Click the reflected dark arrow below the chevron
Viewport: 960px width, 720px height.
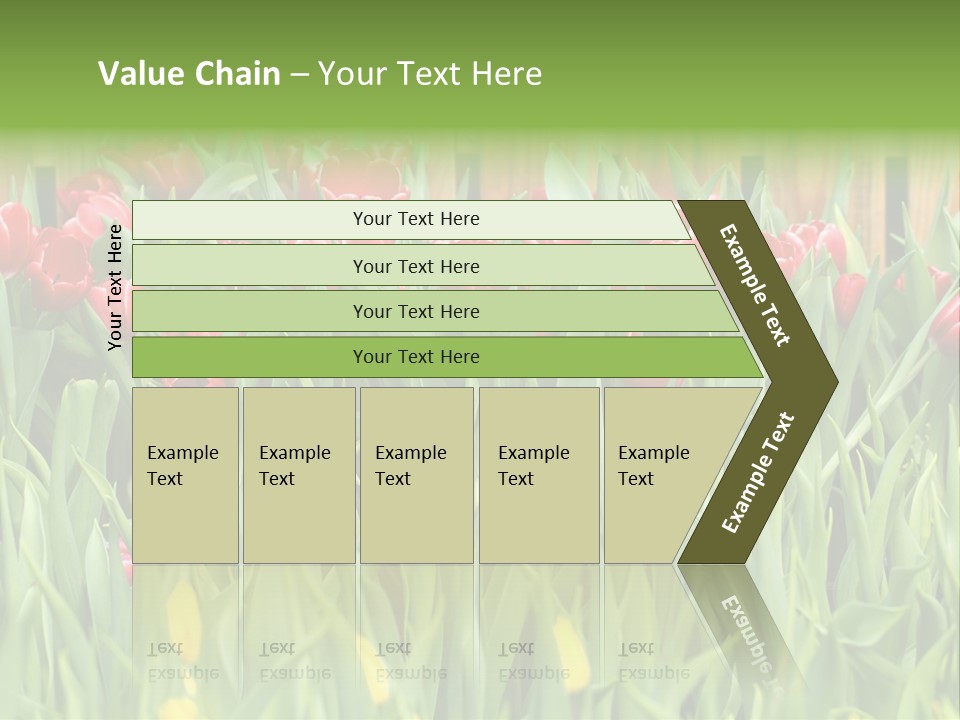(x=745, y=625)
